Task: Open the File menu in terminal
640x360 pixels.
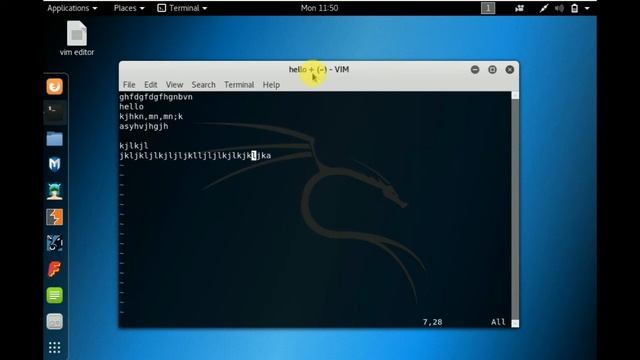Action: (129, 84)
